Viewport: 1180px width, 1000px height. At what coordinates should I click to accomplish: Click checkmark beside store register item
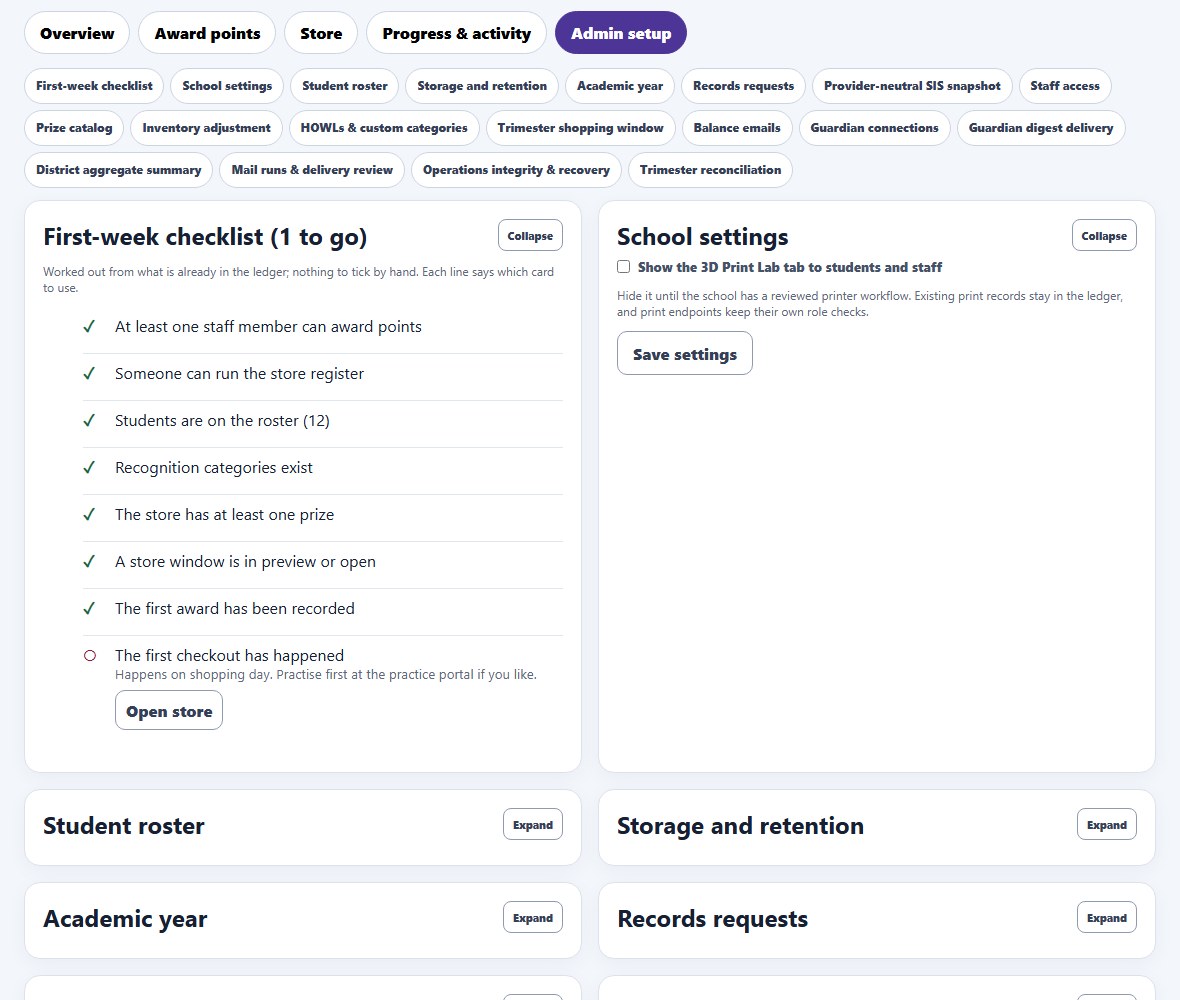click(89, 373)
